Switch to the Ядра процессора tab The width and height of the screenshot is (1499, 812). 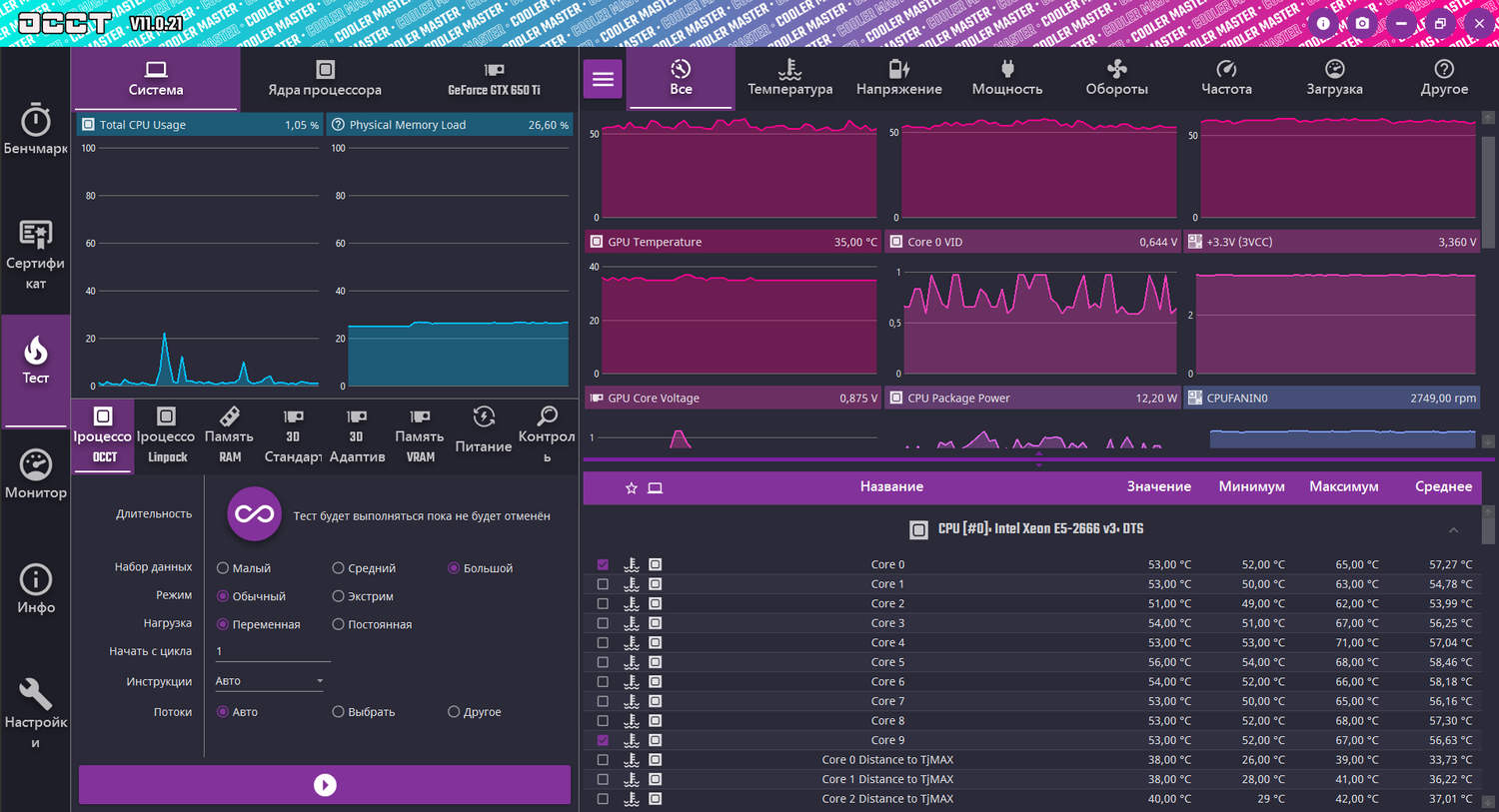[x=325, y=78]
